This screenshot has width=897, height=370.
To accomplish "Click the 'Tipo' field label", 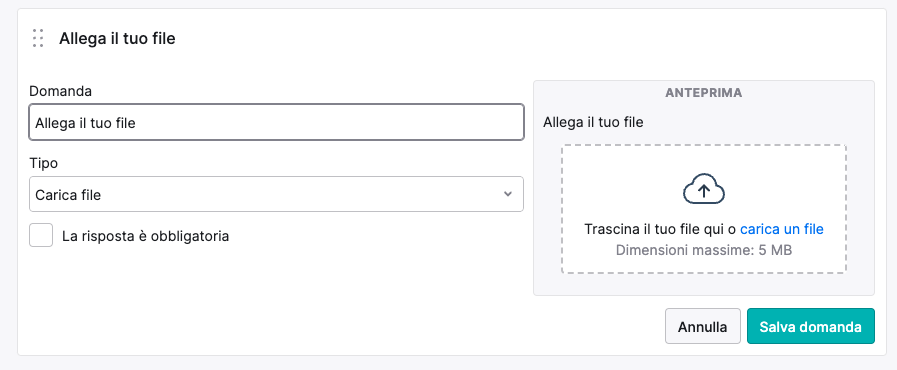I will click(x=43, y=164).
